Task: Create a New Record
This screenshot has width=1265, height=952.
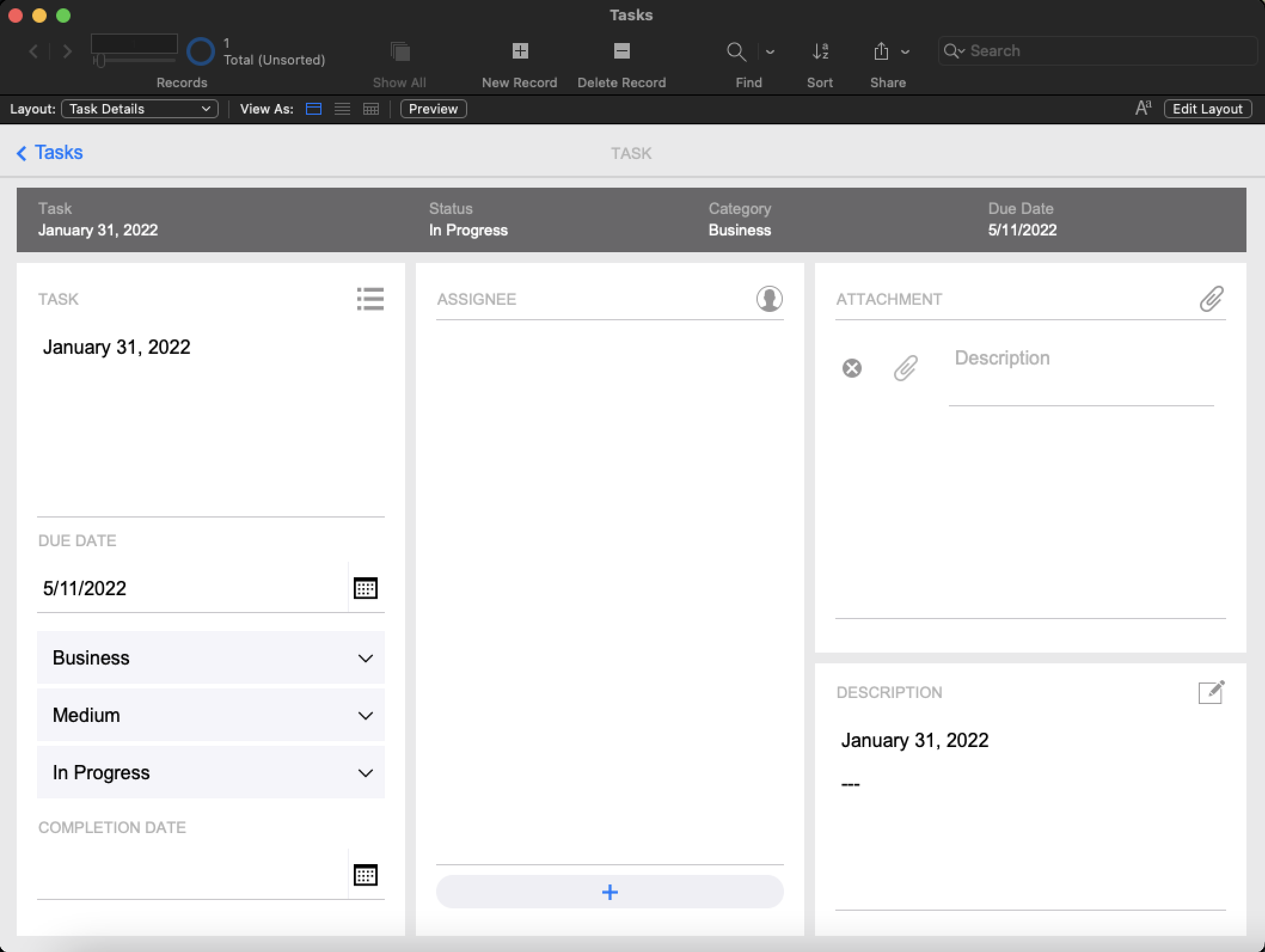Action: pyautogui.click(x=520, y=51)
